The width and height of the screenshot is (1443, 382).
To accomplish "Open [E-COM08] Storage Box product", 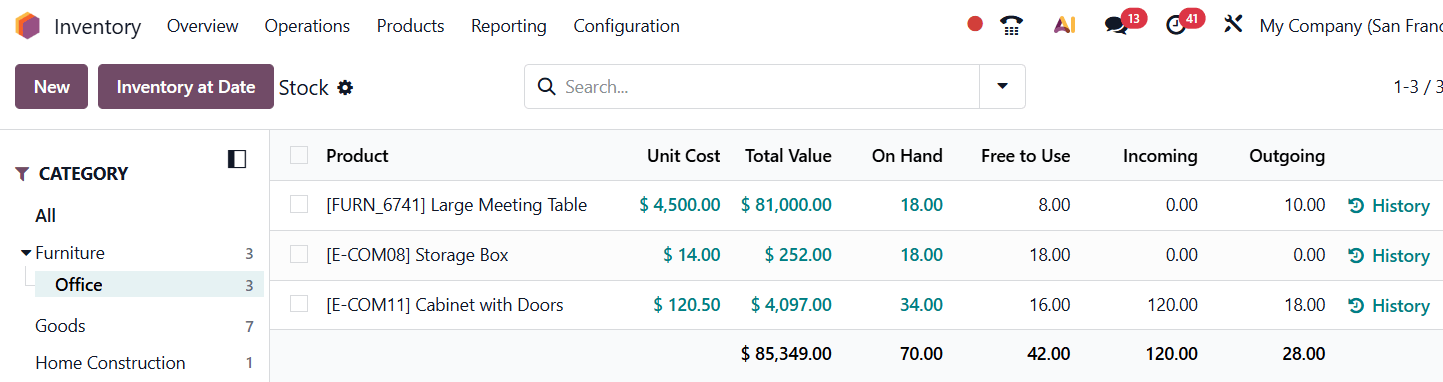I will point(417,255).
